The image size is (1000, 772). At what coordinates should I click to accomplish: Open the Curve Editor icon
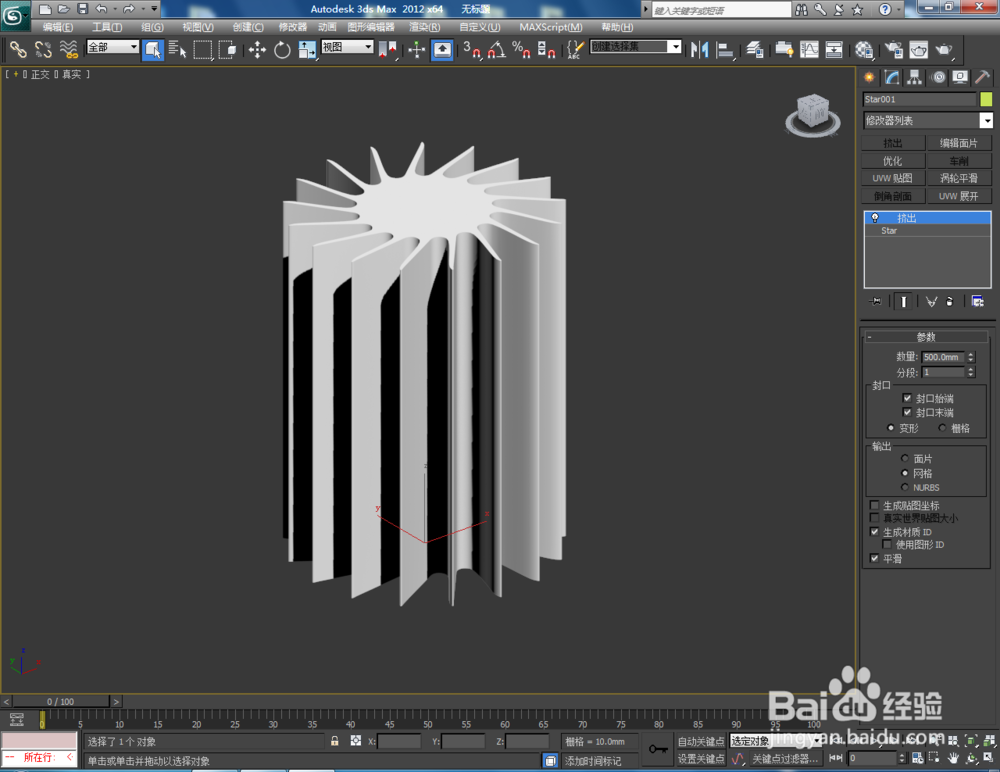pyautogui.click(x=809, y=49)
